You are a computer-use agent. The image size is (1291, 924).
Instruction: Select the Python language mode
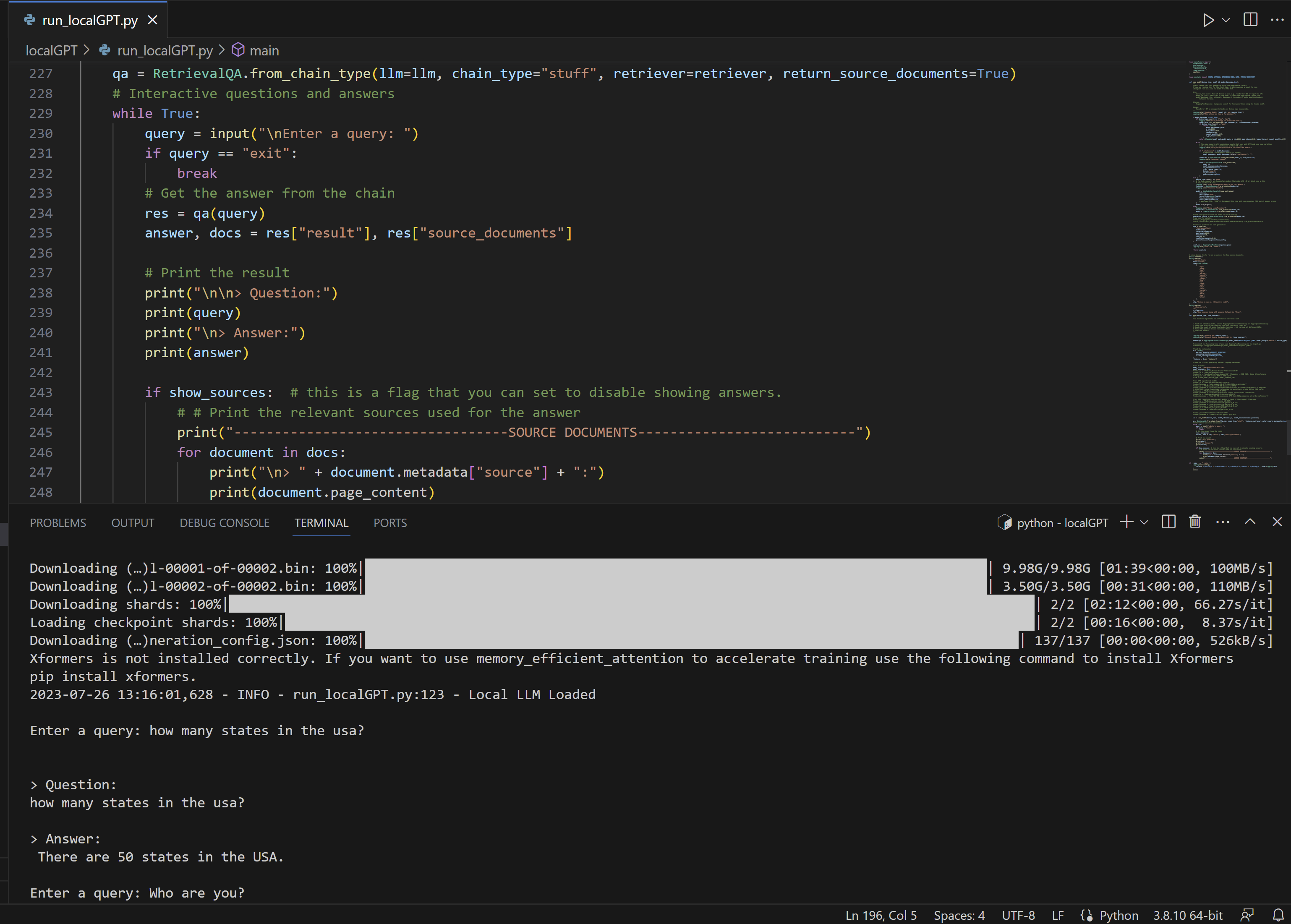pos(1119,915)
